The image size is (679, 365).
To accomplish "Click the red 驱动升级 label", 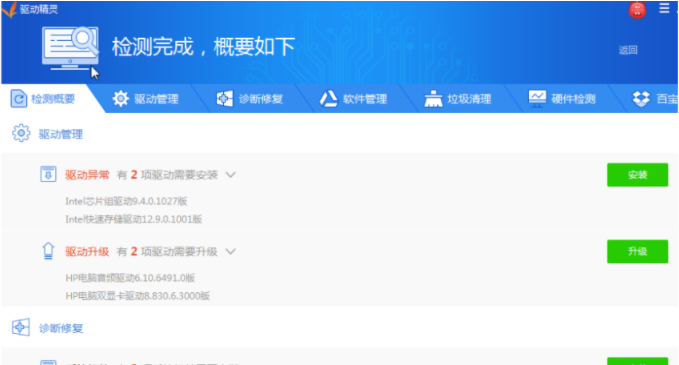I will click(87, 252).
